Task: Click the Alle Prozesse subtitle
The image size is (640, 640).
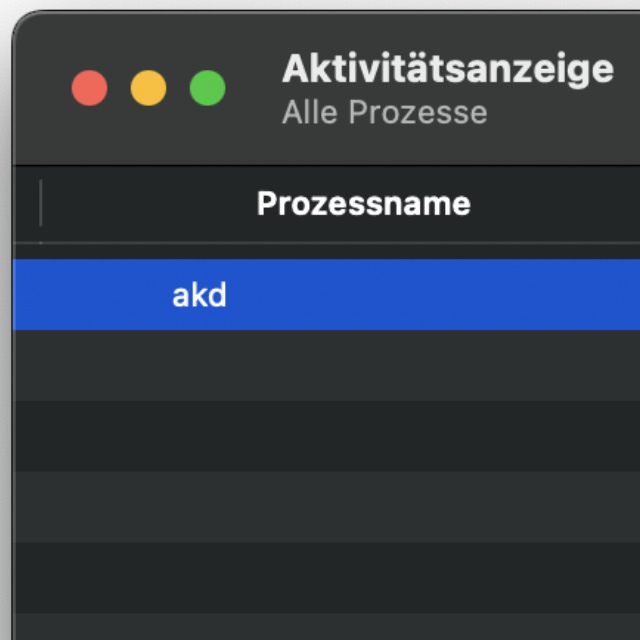Action: click(x=384, y=112)
